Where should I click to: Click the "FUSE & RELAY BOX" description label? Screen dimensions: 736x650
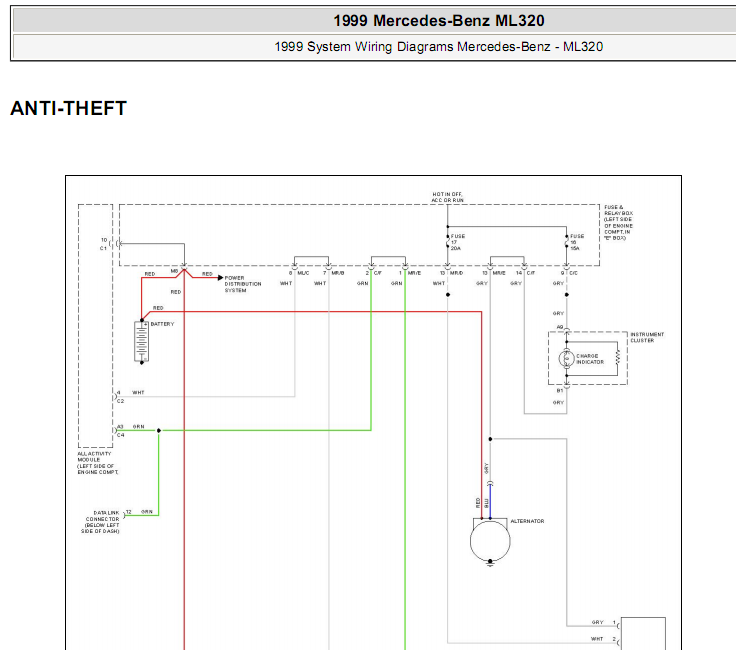tap(619, 222)
